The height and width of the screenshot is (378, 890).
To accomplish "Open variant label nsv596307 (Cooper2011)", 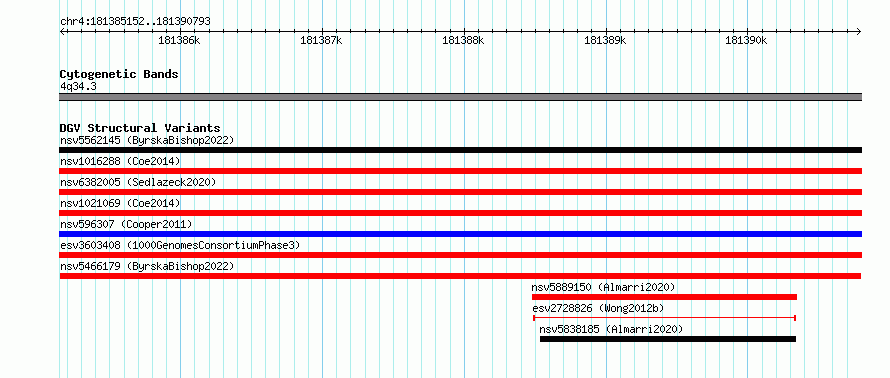I will point(126,224).
